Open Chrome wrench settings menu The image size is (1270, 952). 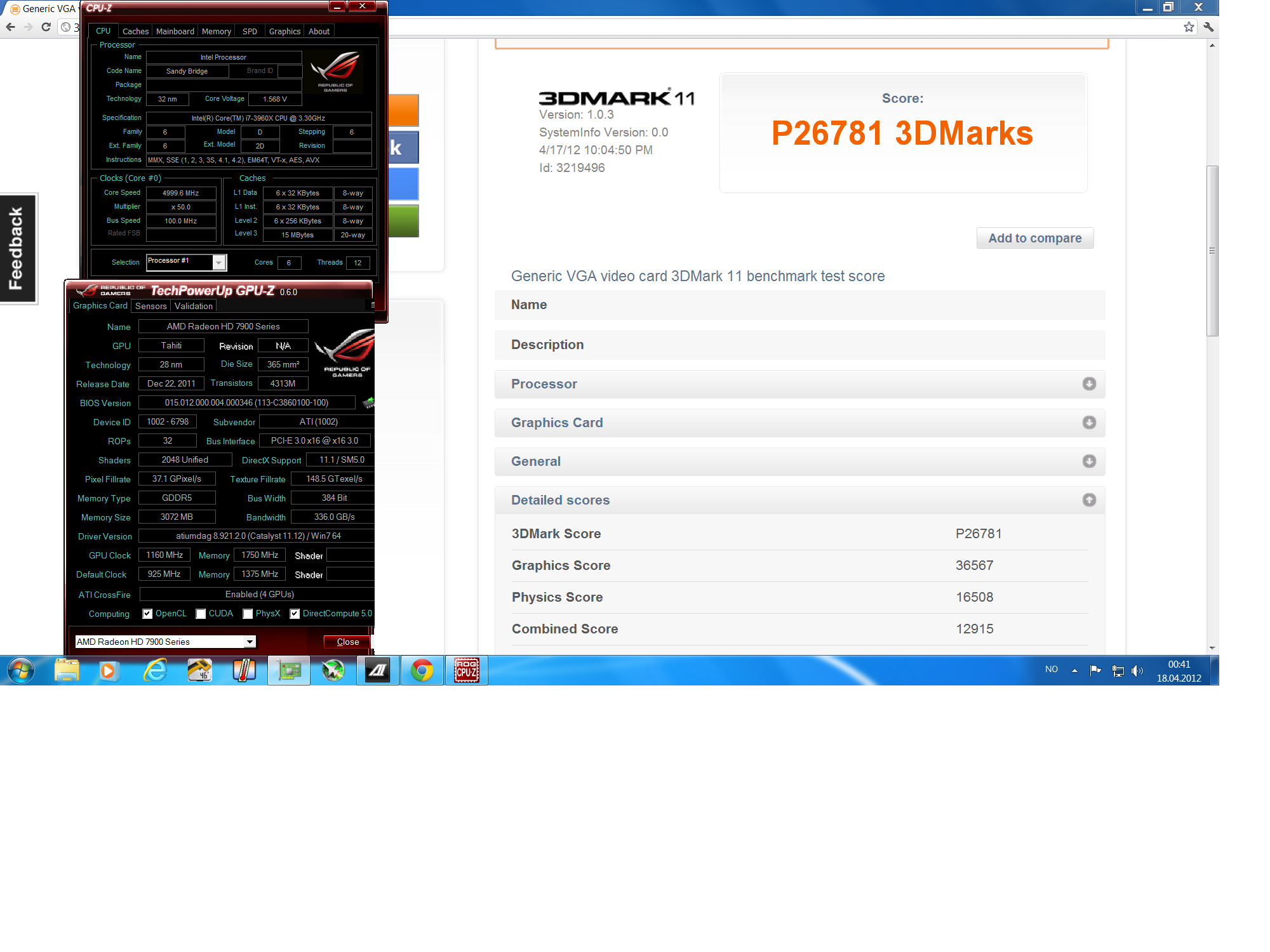(x=1208, y=27)
